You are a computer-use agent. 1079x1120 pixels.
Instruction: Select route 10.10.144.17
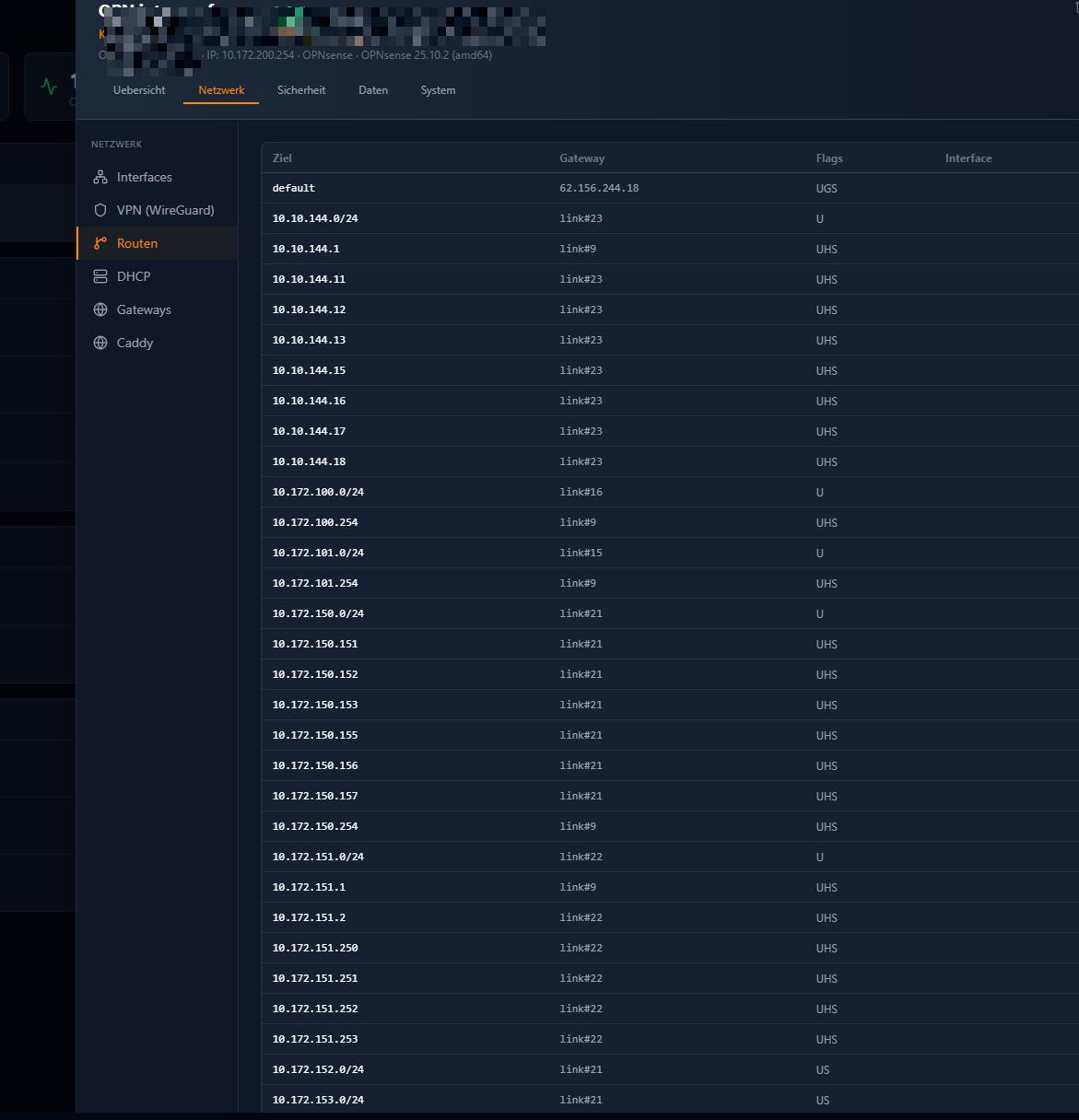670,431
